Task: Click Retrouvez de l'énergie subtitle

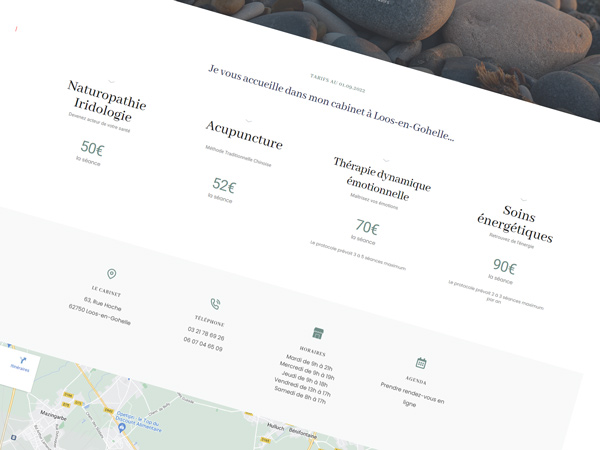Action: click(x=512, y=241)
